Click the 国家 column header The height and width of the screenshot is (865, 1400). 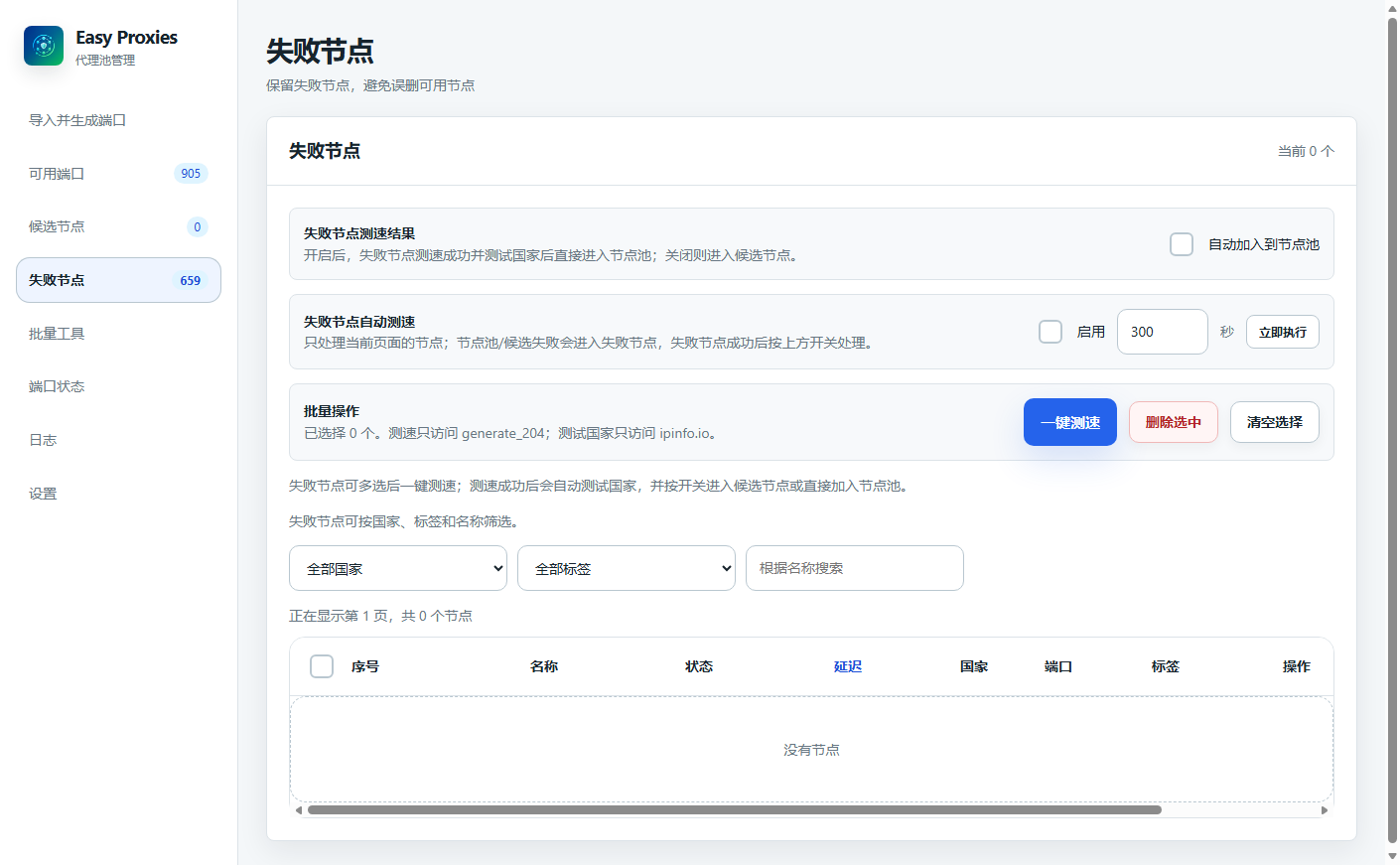pyautogui.click(x=974, y=666)
